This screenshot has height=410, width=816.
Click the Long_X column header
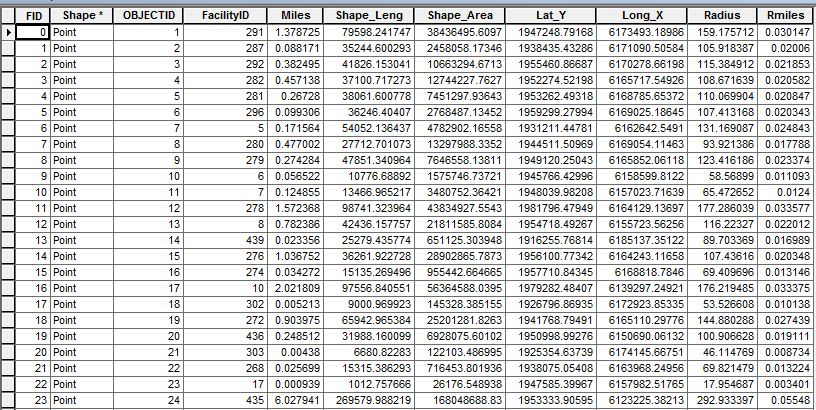[x=642, y=16]
